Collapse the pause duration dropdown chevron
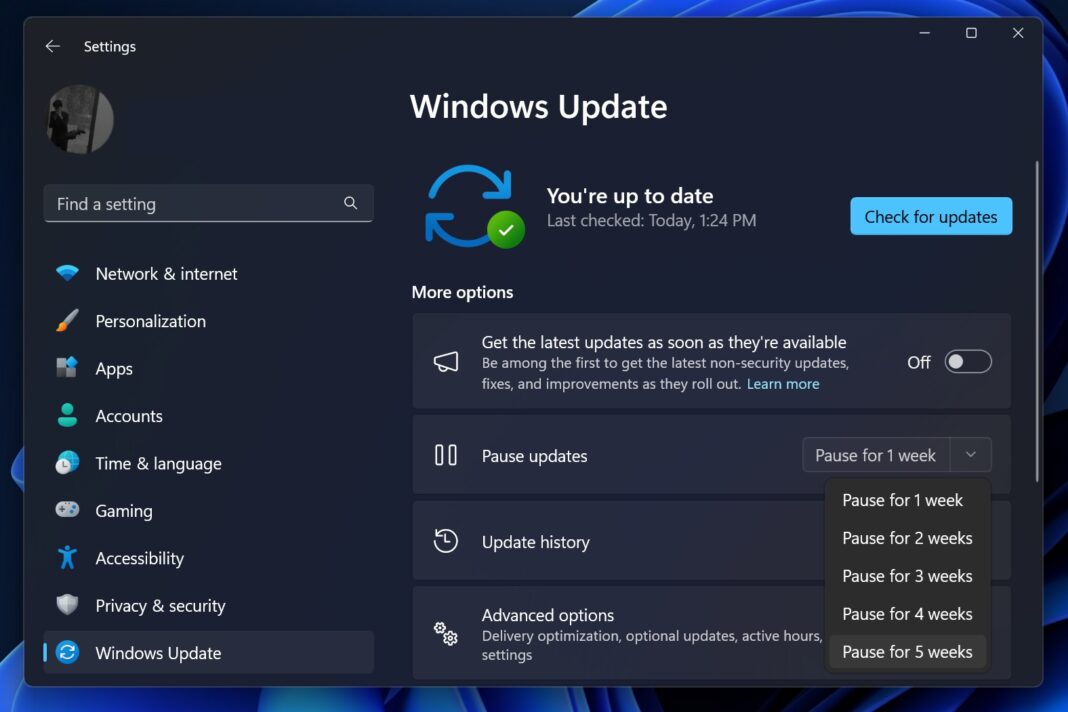 (x=971, y=455)
